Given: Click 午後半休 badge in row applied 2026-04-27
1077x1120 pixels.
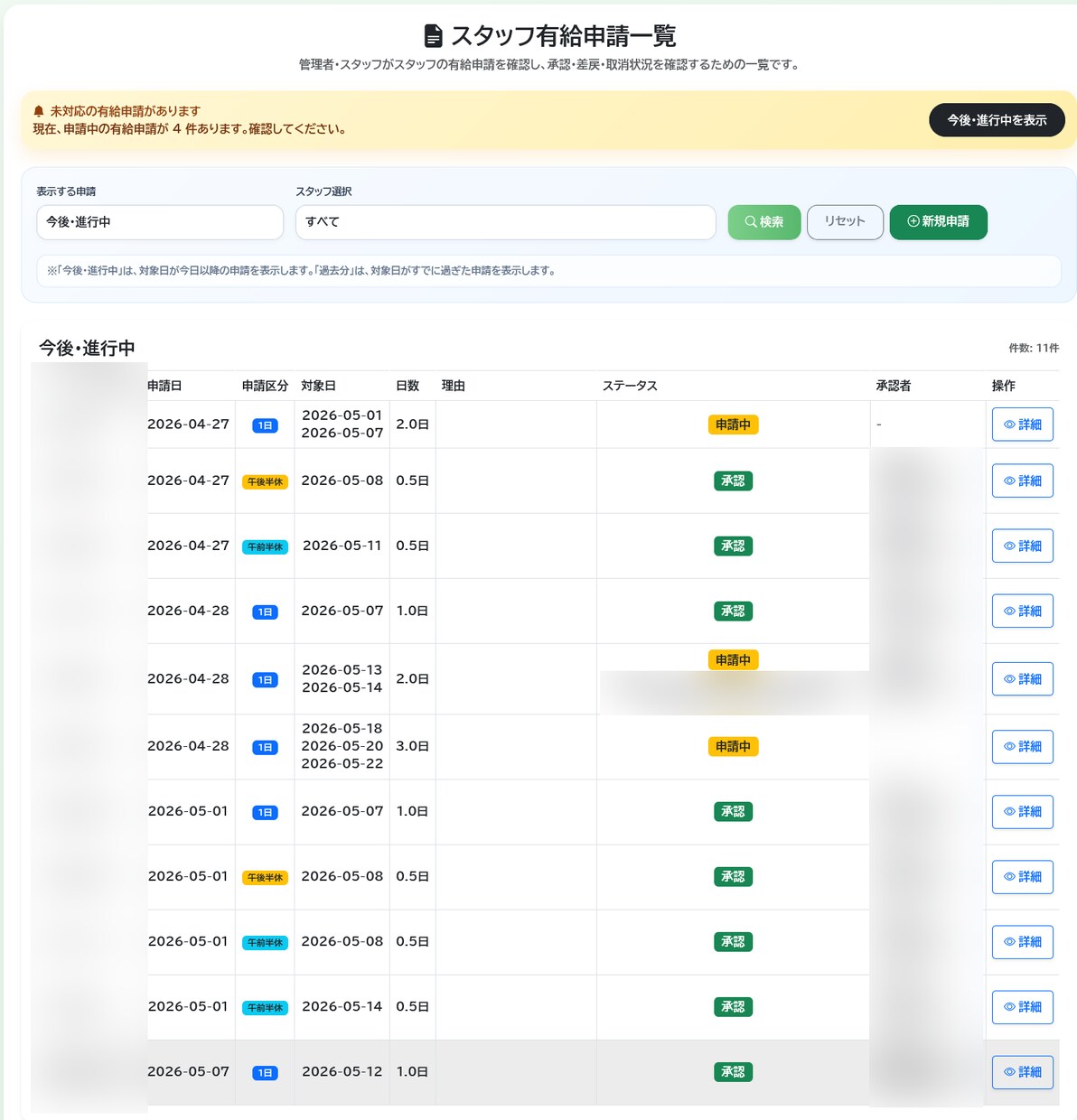Looking at the screenshot, I should point(265,482).
